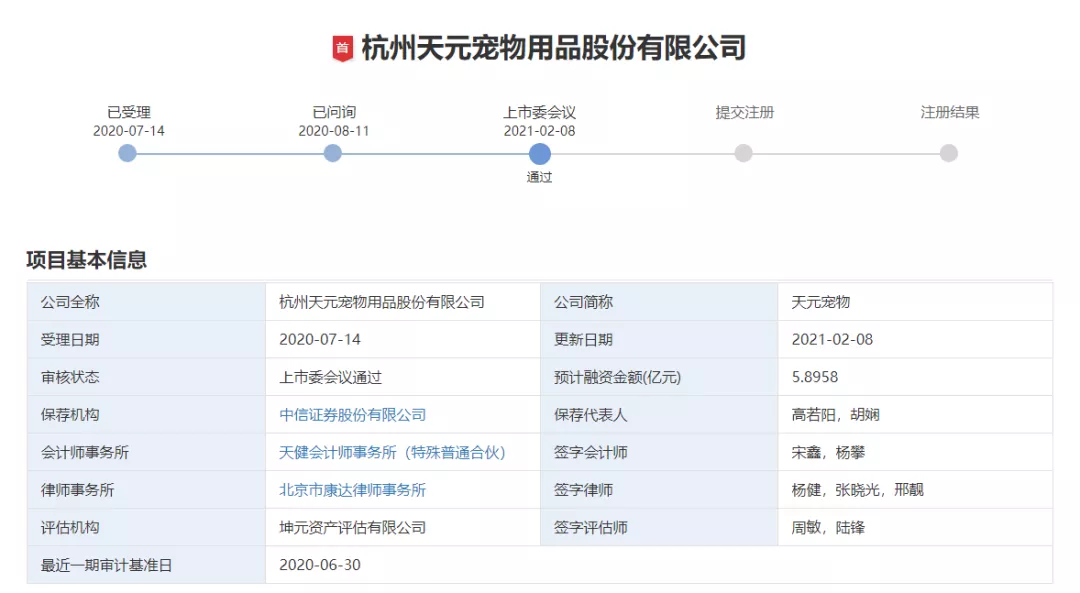Viewport: 1080px width, 593px height.
Task: Open the 天健会计师事务所 link
Action: [393, 452]
